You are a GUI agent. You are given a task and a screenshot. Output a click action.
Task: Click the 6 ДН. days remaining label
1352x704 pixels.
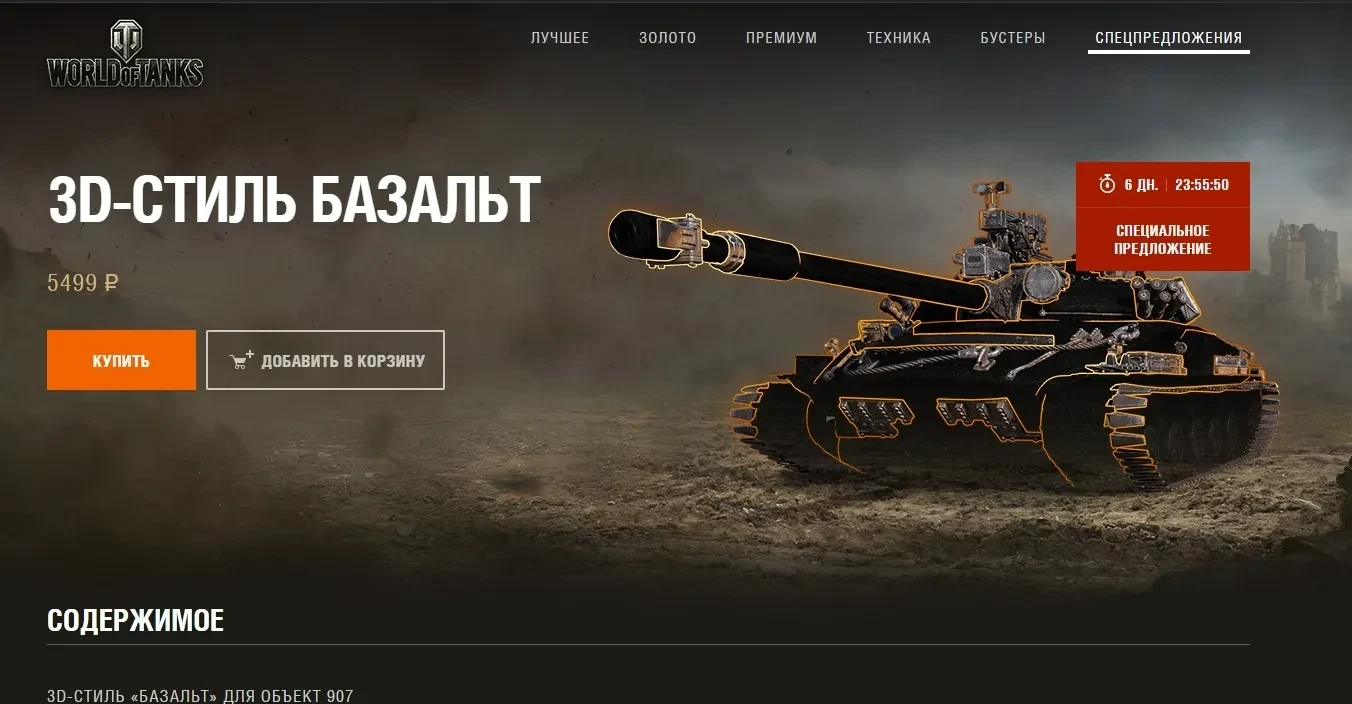(x=1141, y=185)
